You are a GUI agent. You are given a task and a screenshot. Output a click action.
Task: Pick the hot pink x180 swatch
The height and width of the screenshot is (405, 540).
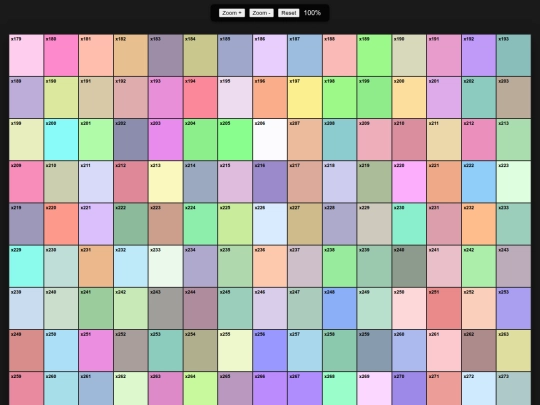pos(61,55)
